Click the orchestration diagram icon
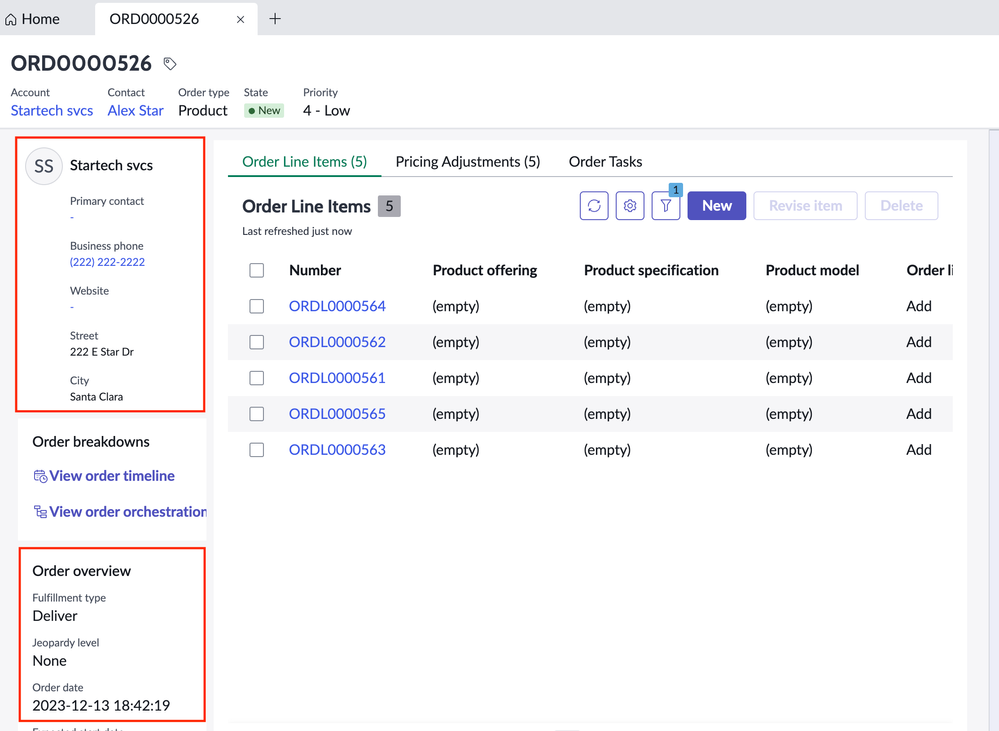This screenshot has width=999, height=731. (40, 511)
